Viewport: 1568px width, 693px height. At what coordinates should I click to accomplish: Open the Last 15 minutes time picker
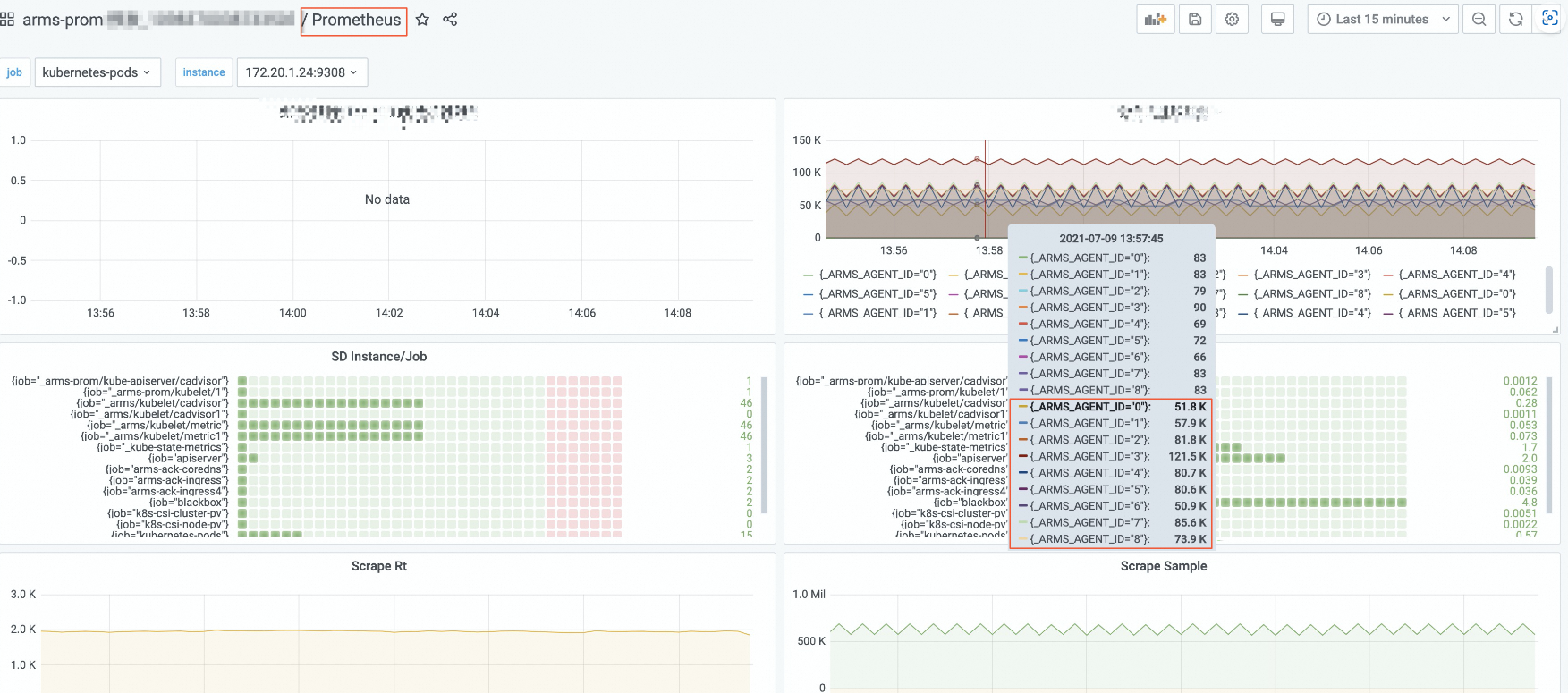point(1382,20)
